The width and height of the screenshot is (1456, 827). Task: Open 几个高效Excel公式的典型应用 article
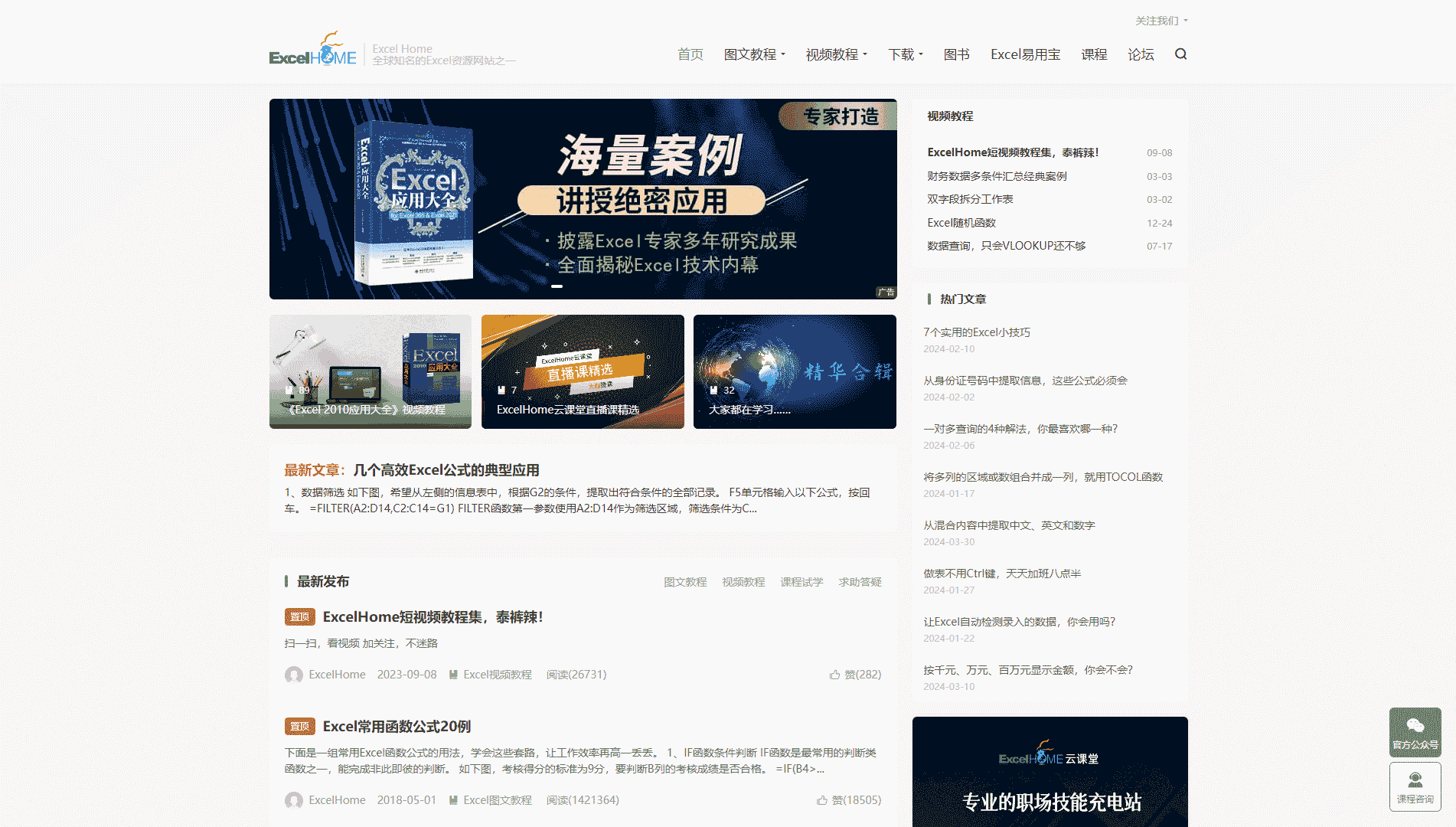point(446,470)
